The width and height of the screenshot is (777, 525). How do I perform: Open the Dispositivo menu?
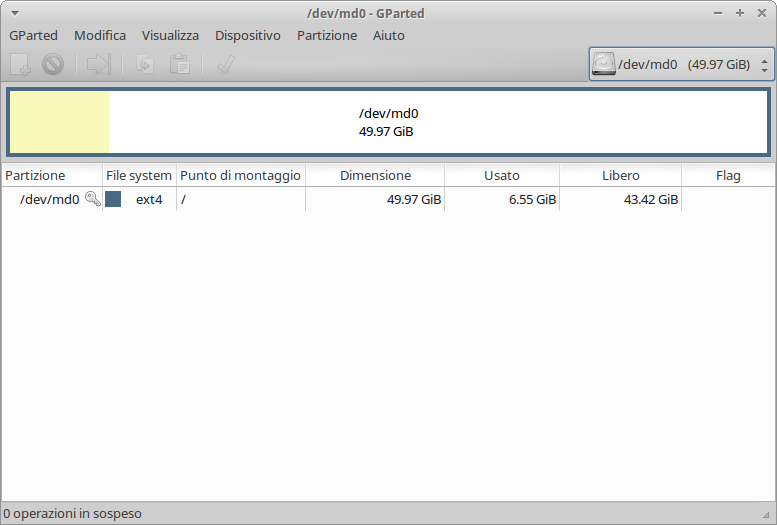[x=247, y=35]
